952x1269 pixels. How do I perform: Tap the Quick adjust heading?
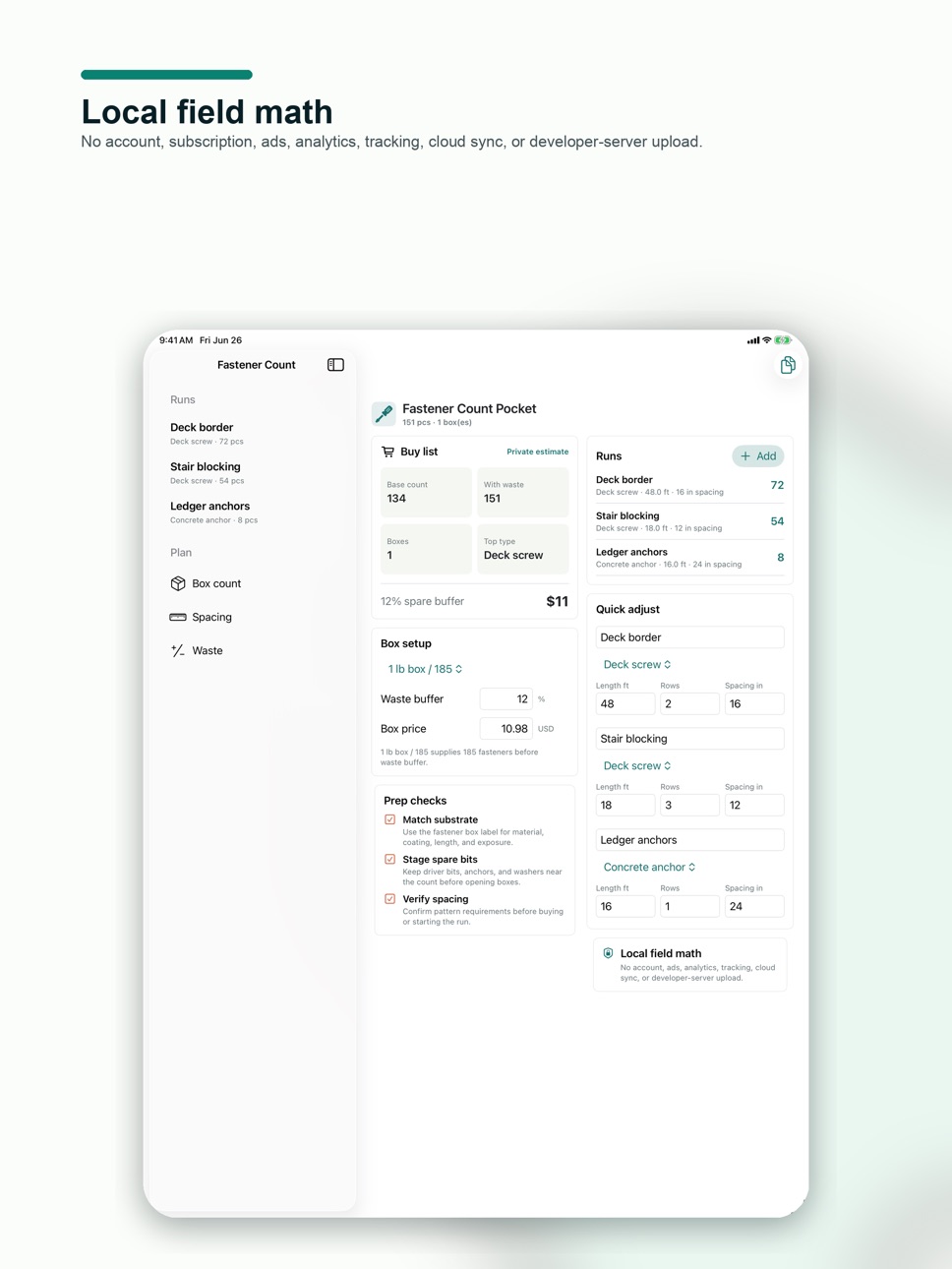[x=627, y=609]
